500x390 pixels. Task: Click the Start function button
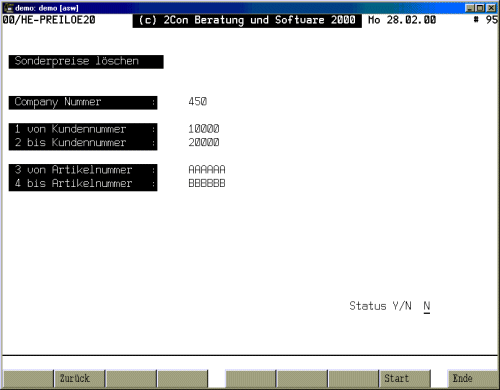point(405,379)
